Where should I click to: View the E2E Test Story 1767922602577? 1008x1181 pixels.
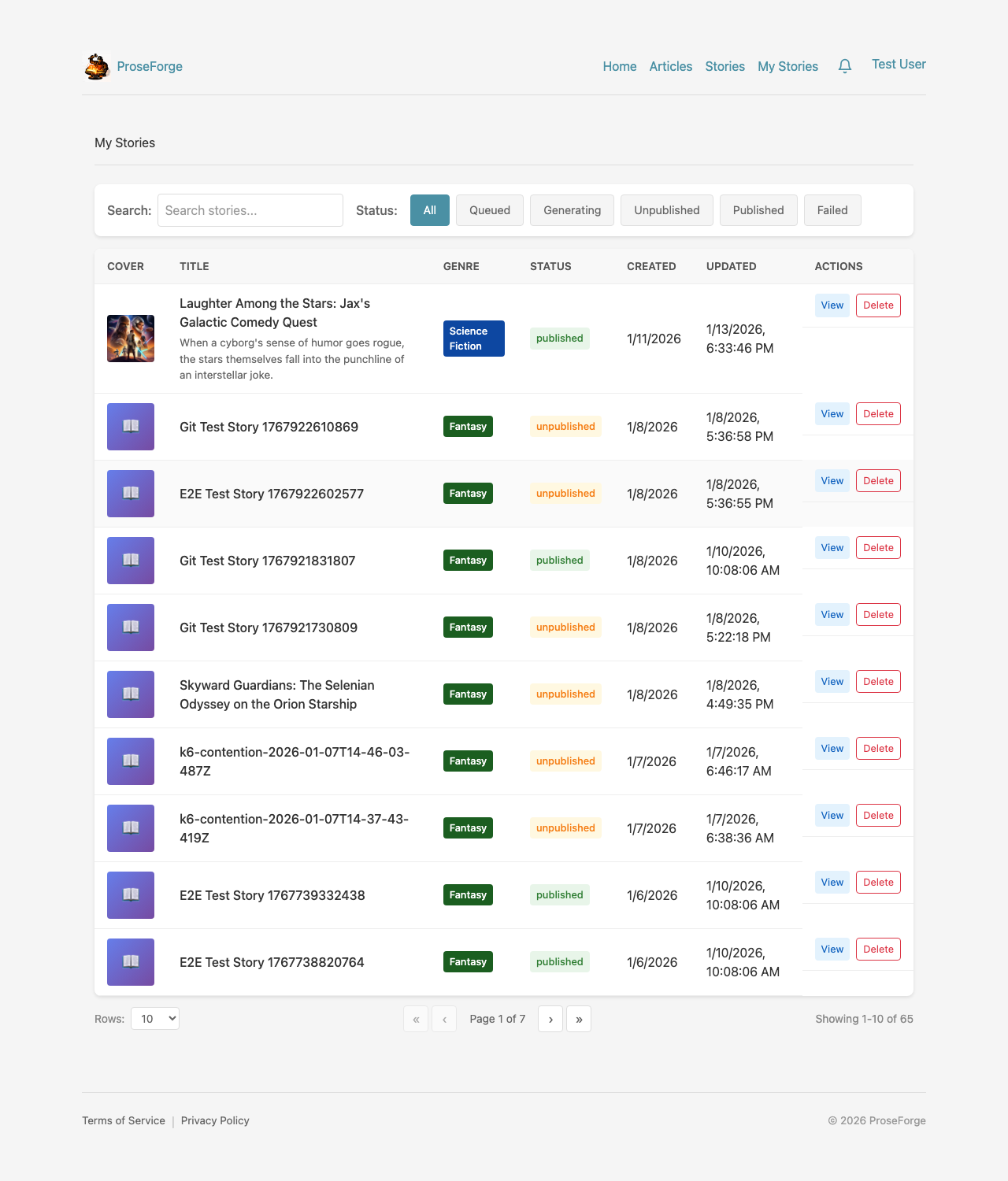832,481
